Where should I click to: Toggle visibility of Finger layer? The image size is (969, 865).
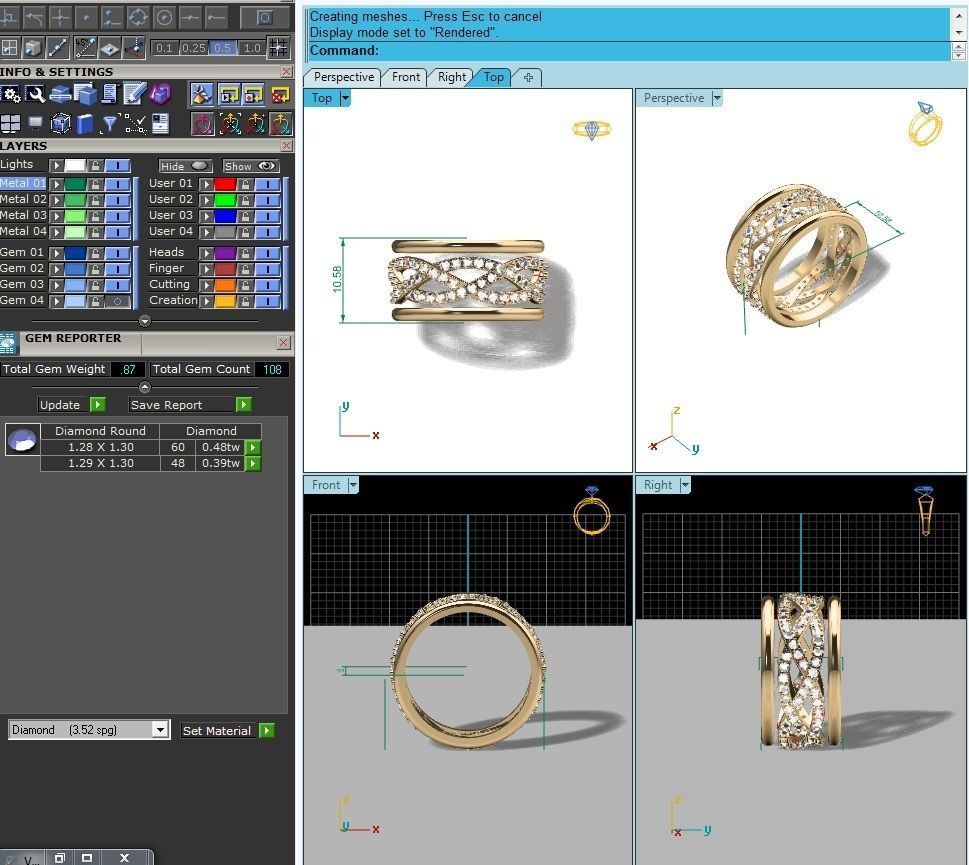point(268,269)
